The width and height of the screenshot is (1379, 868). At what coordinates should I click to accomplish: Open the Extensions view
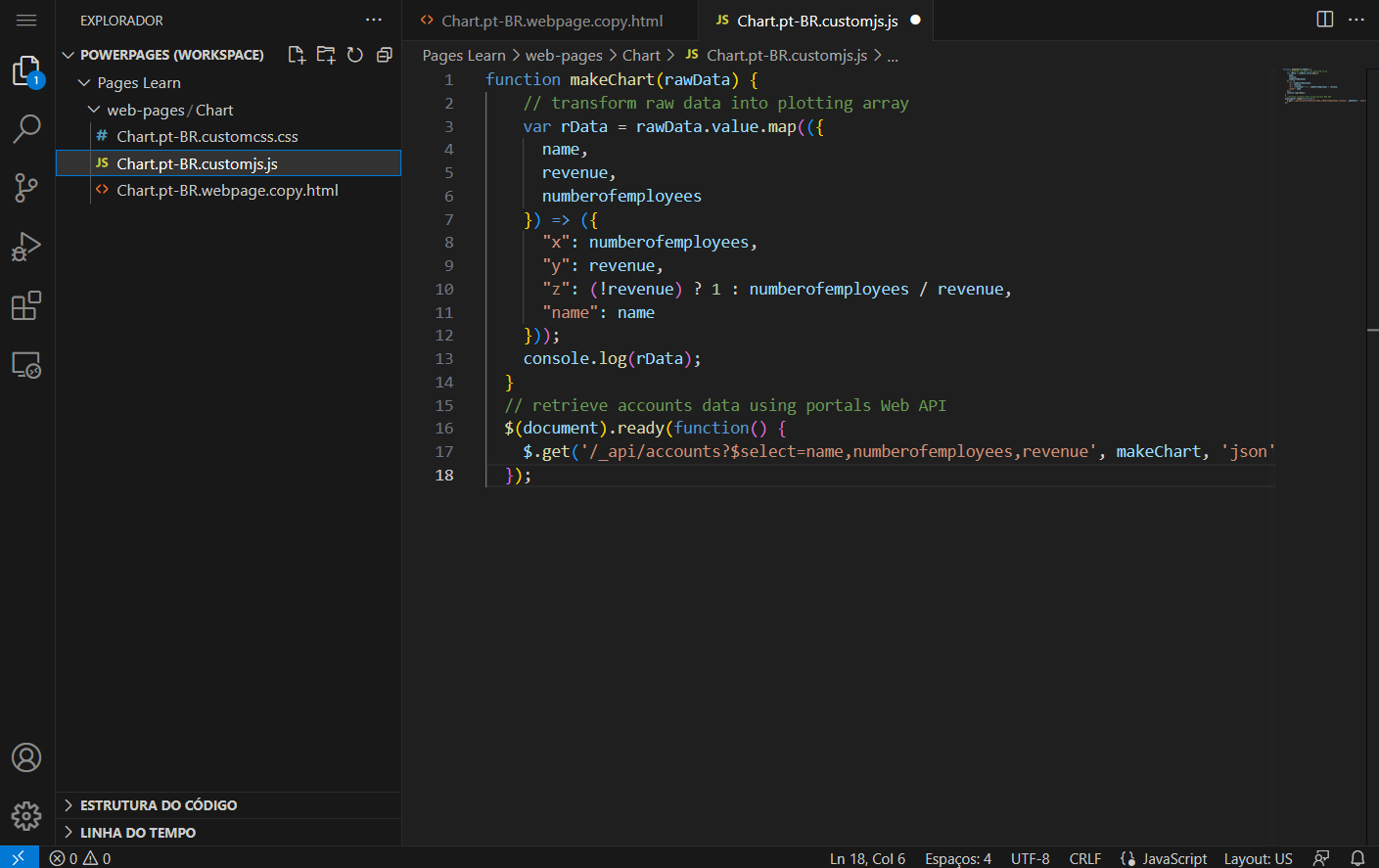point(26,305)
